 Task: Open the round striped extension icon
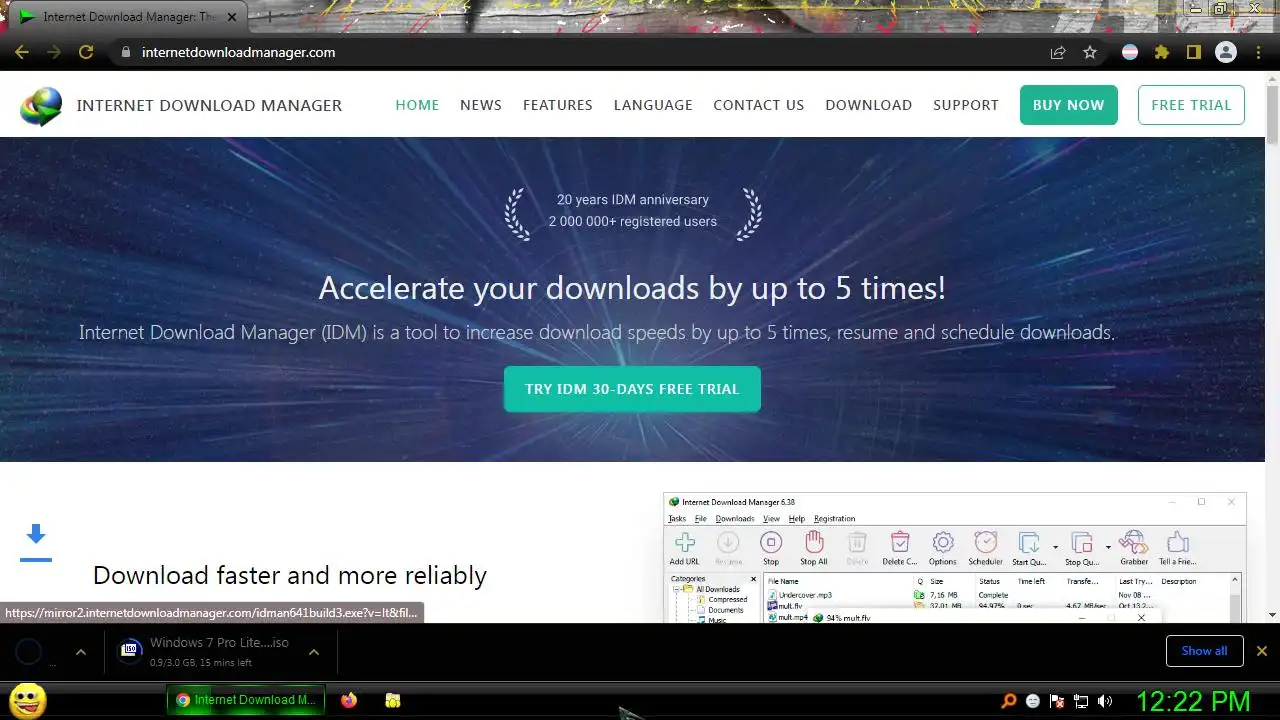(1130, 52)
